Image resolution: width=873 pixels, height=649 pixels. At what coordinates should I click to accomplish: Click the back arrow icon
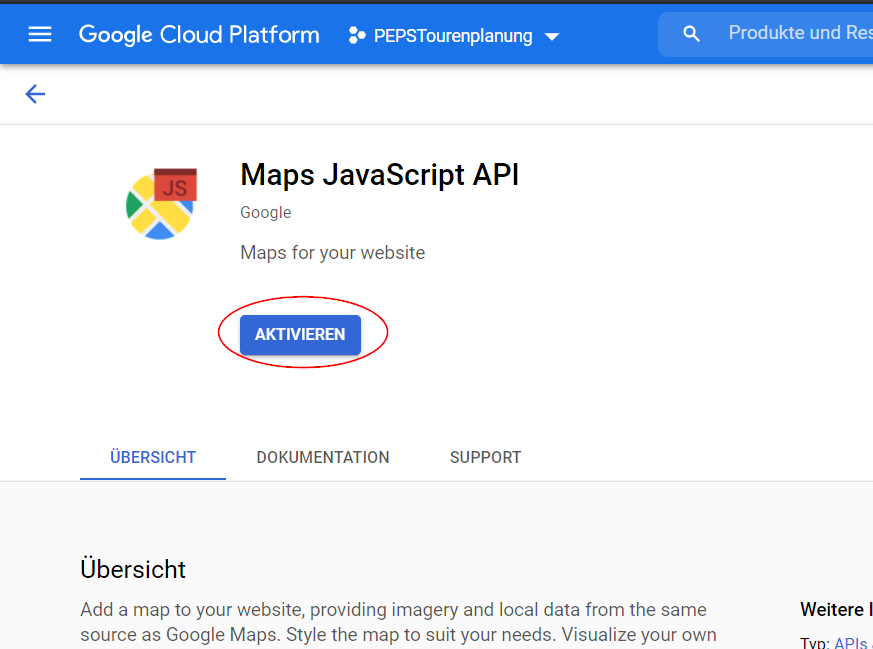coord(35,94)
